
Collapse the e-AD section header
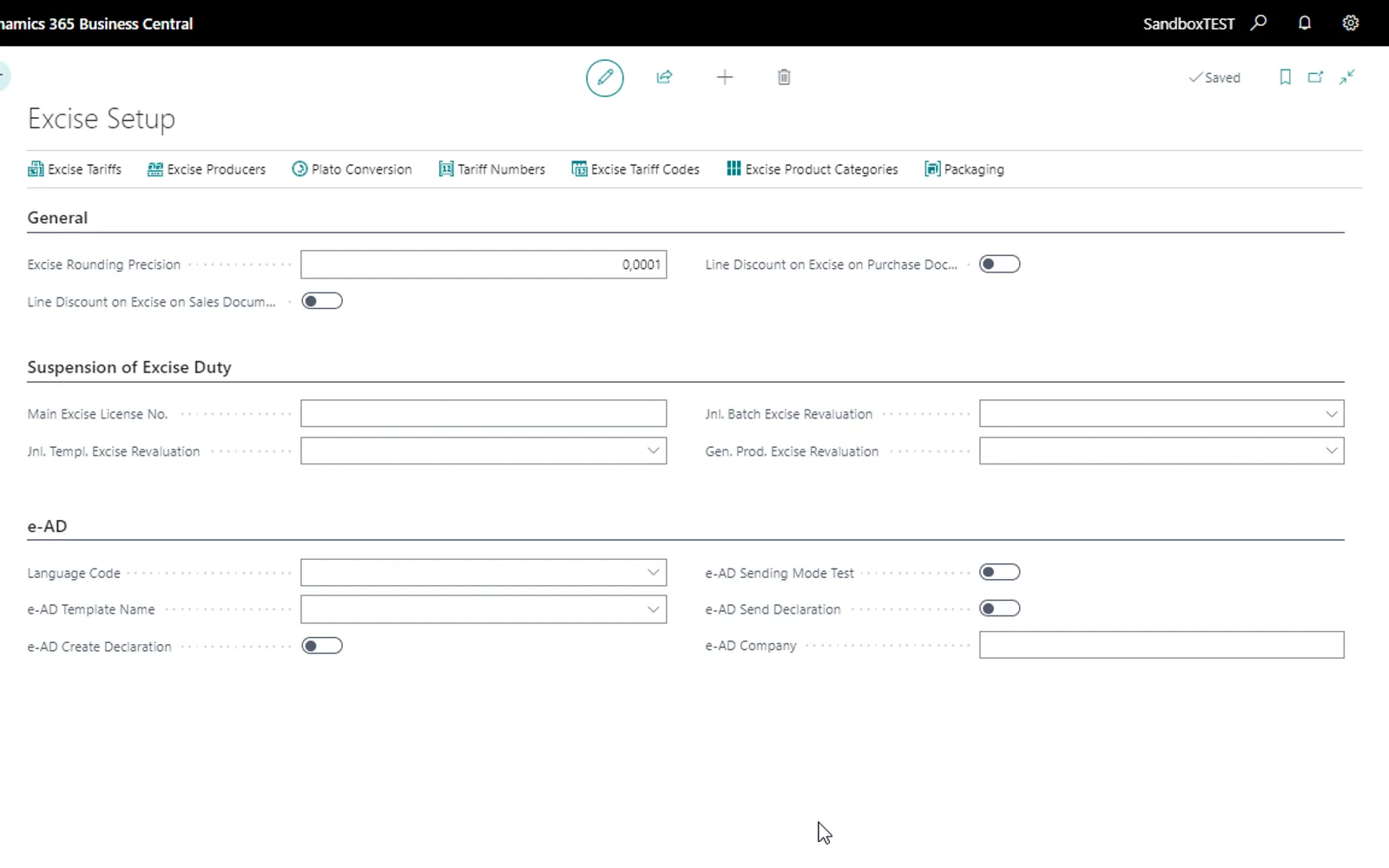click(x=47, y=526)
